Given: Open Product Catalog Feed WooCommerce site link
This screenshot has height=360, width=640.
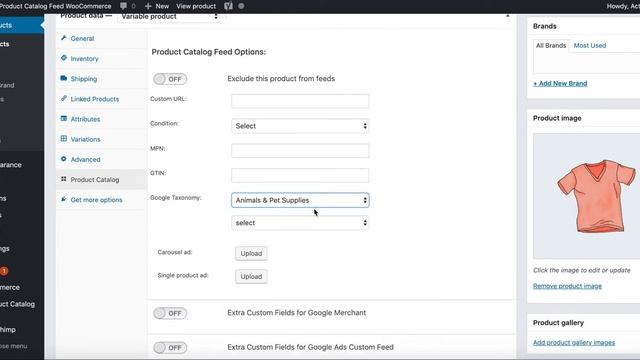Looking at the screenshot, I should click(56, 6).
